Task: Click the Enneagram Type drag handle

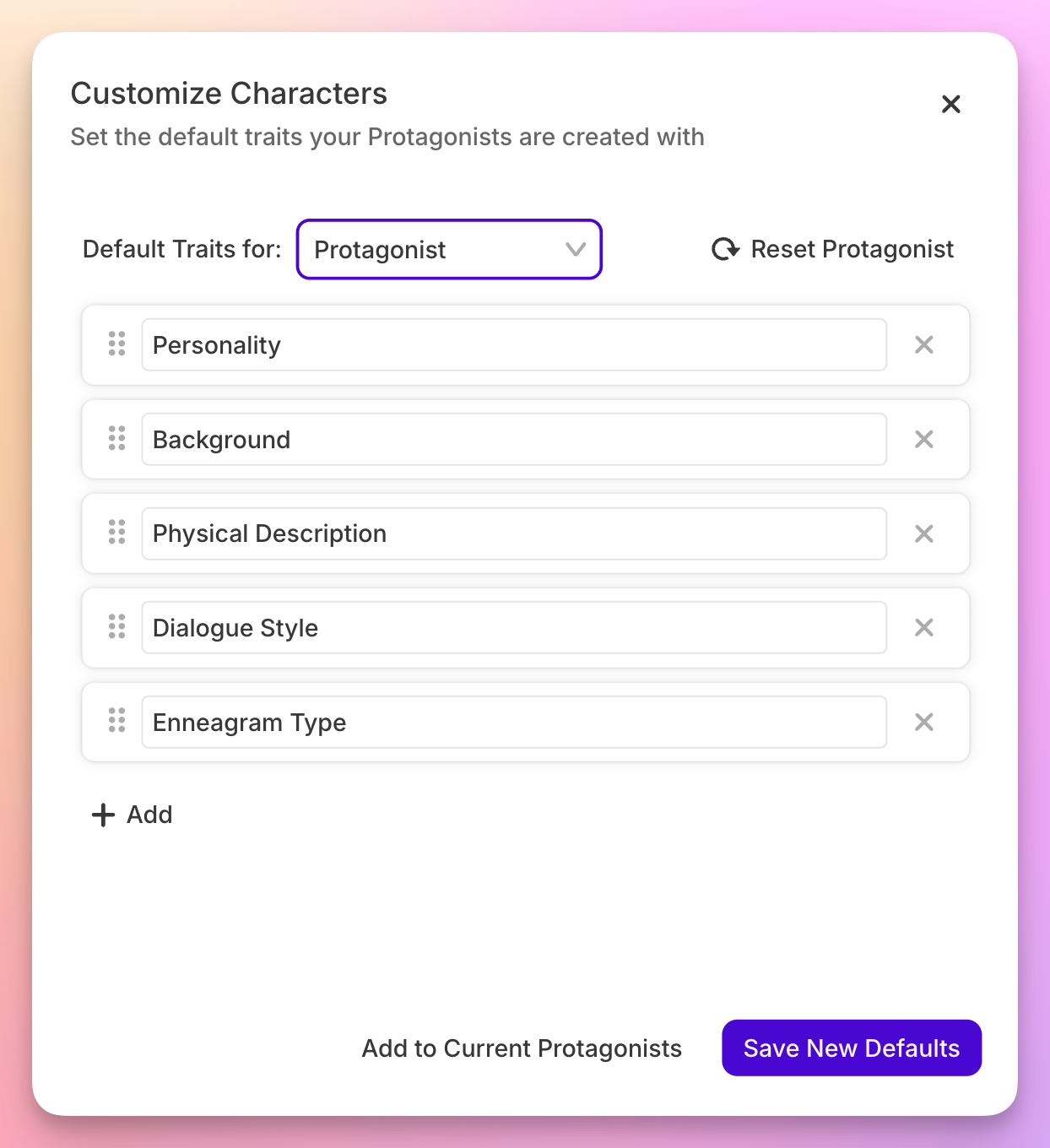Action: click(x=116, y=721)
